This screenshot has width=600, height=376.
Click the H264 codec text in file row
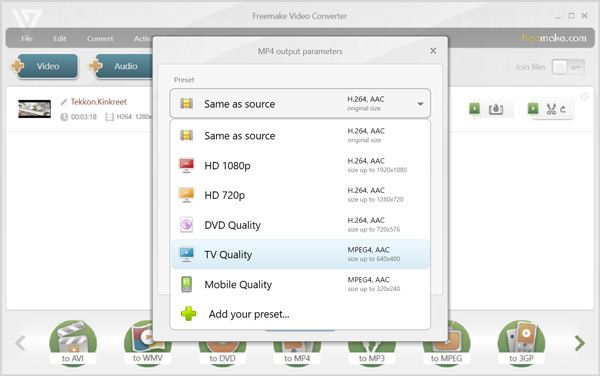pos(124,117)
